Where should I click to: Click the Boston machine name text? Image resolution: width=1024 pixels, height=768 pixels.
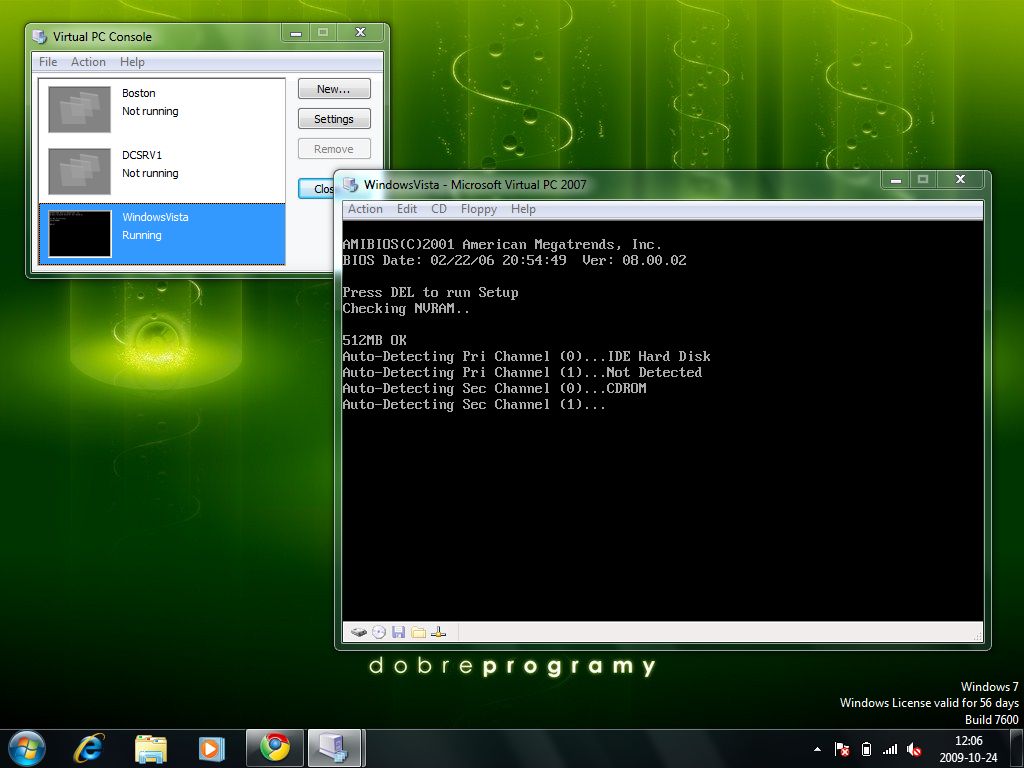coord(138,93)
